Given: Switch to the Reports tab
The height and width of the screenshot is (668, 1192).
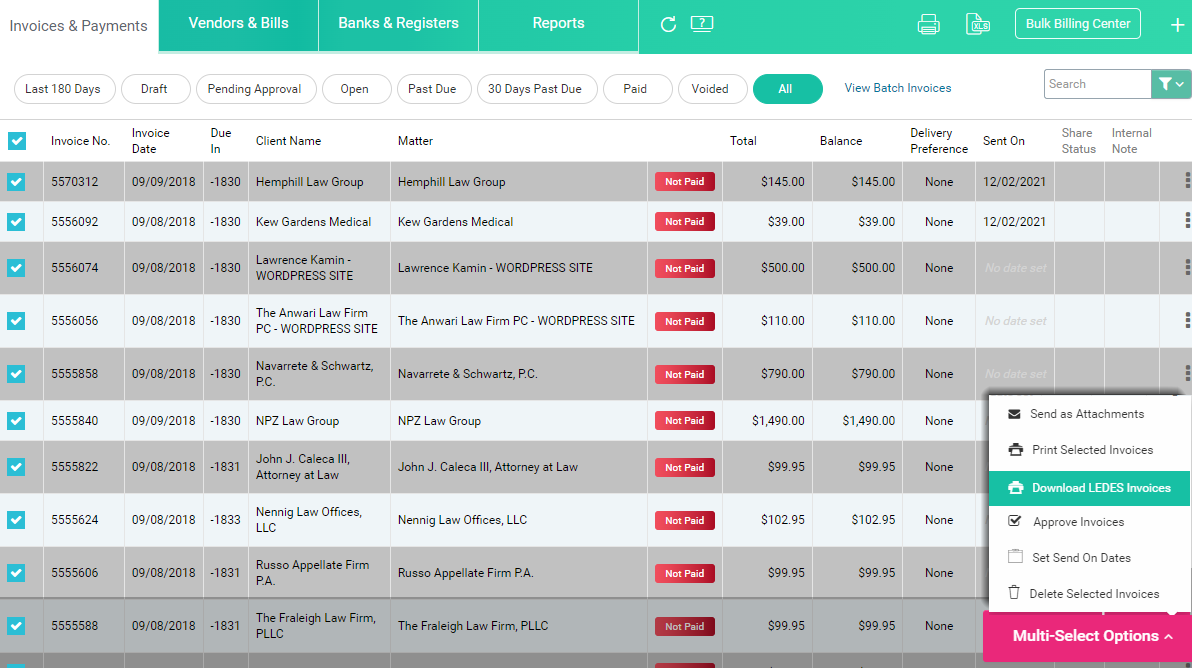Looking at the screenshot, I should (x=558, y=23).
